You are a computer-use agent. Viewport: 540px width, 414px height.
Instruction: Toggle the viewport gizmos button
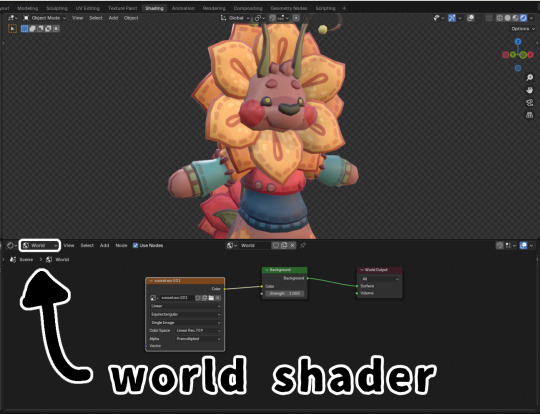[452, 18]
